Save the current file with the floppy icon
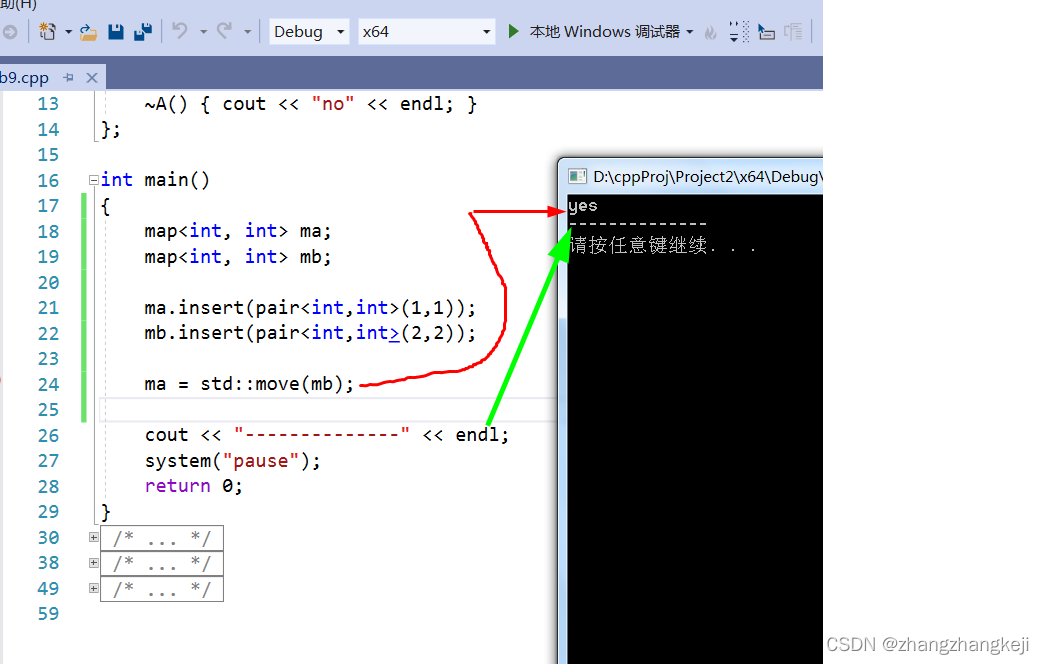This screenshot has height=664, width=1044. coord(116,31)
